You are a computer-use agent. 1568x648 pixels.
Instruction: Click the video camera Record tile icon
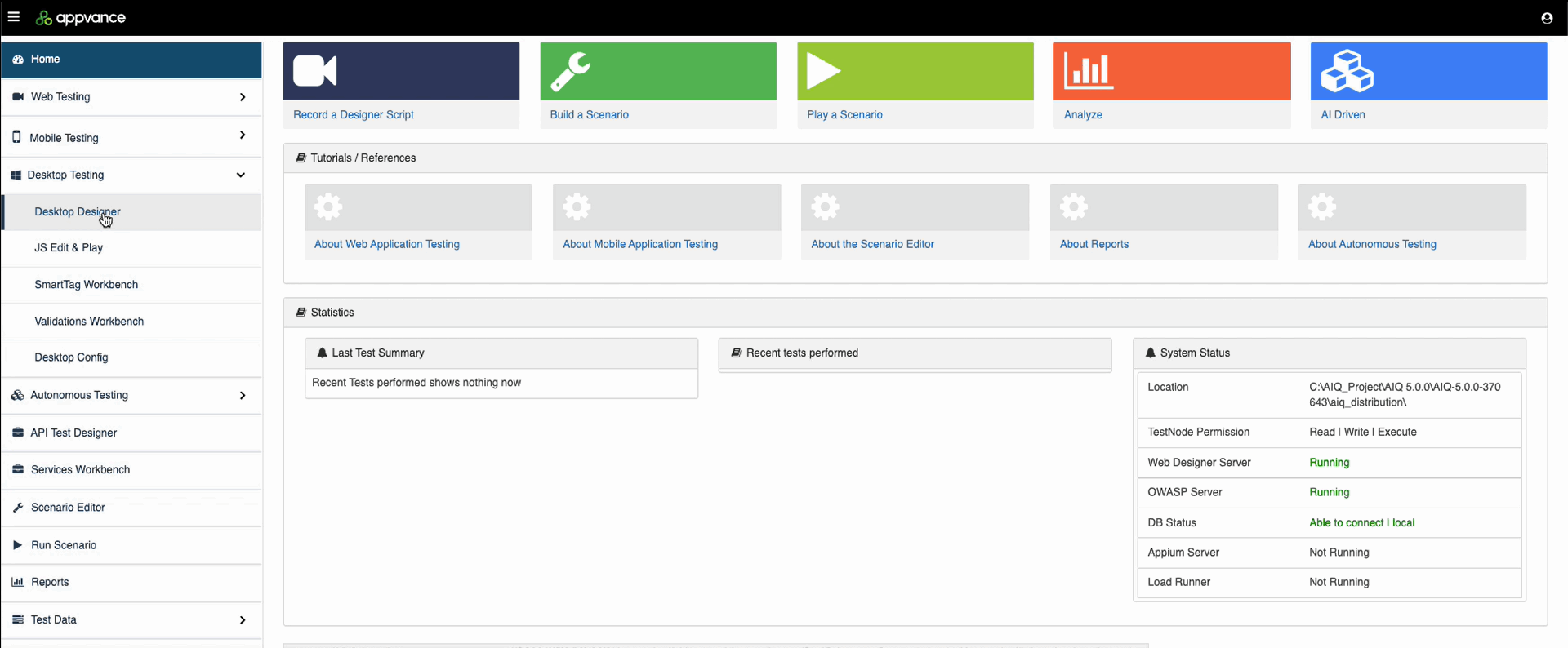coord(315,71)
